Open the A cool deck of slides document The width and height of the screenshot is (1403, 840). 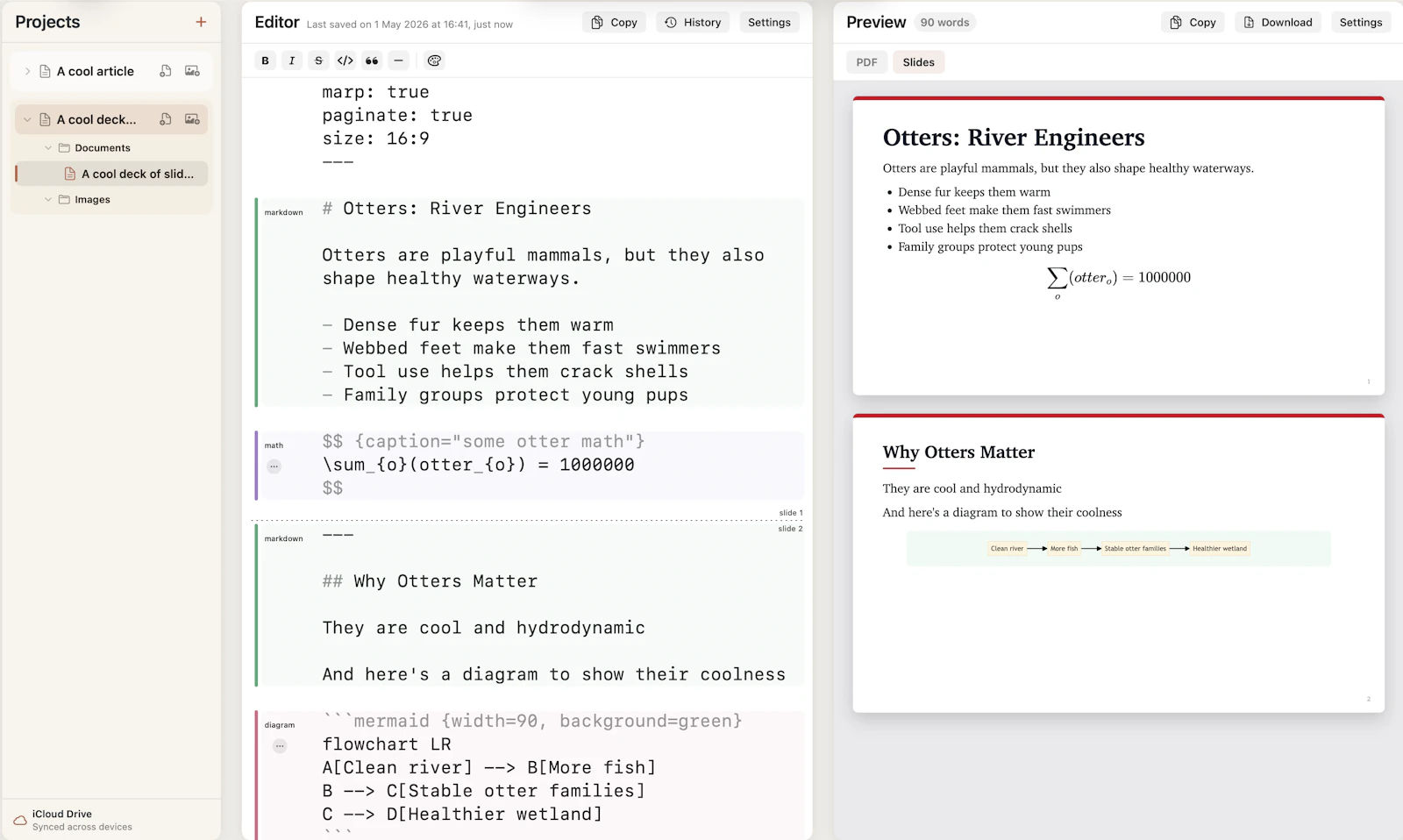112,174
